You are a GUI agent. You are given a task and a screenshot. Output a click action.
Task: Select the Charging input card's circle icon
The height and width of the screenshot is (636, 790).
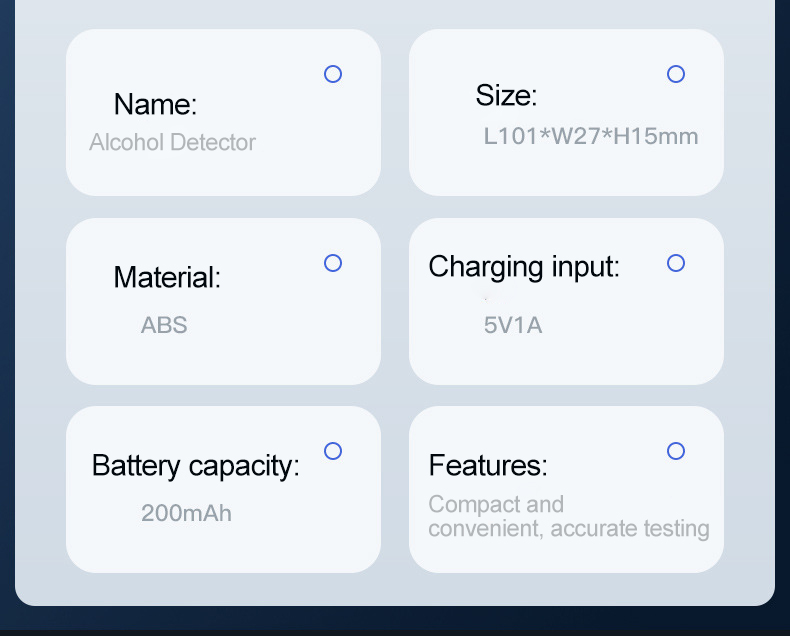coord(676,263)
